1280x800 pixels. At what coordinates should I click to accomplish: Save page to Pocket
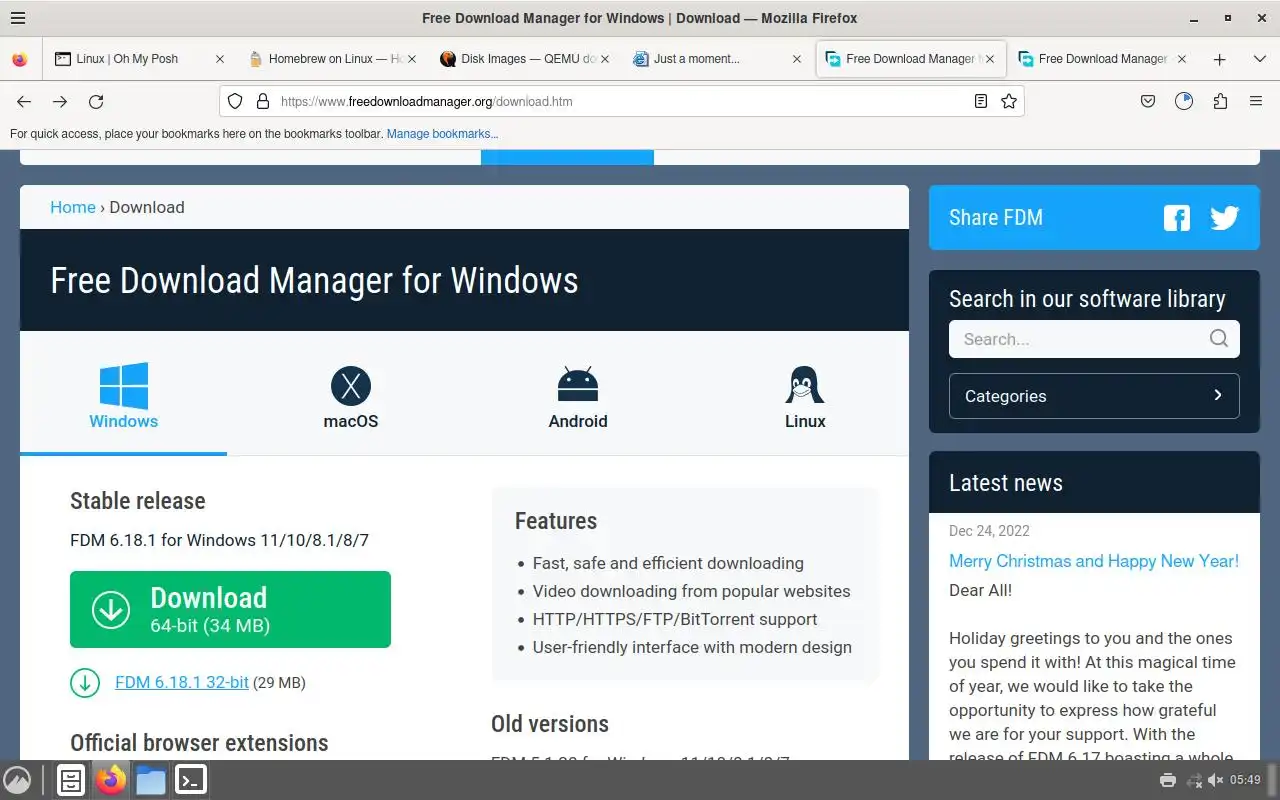[x=1148, y=101]
